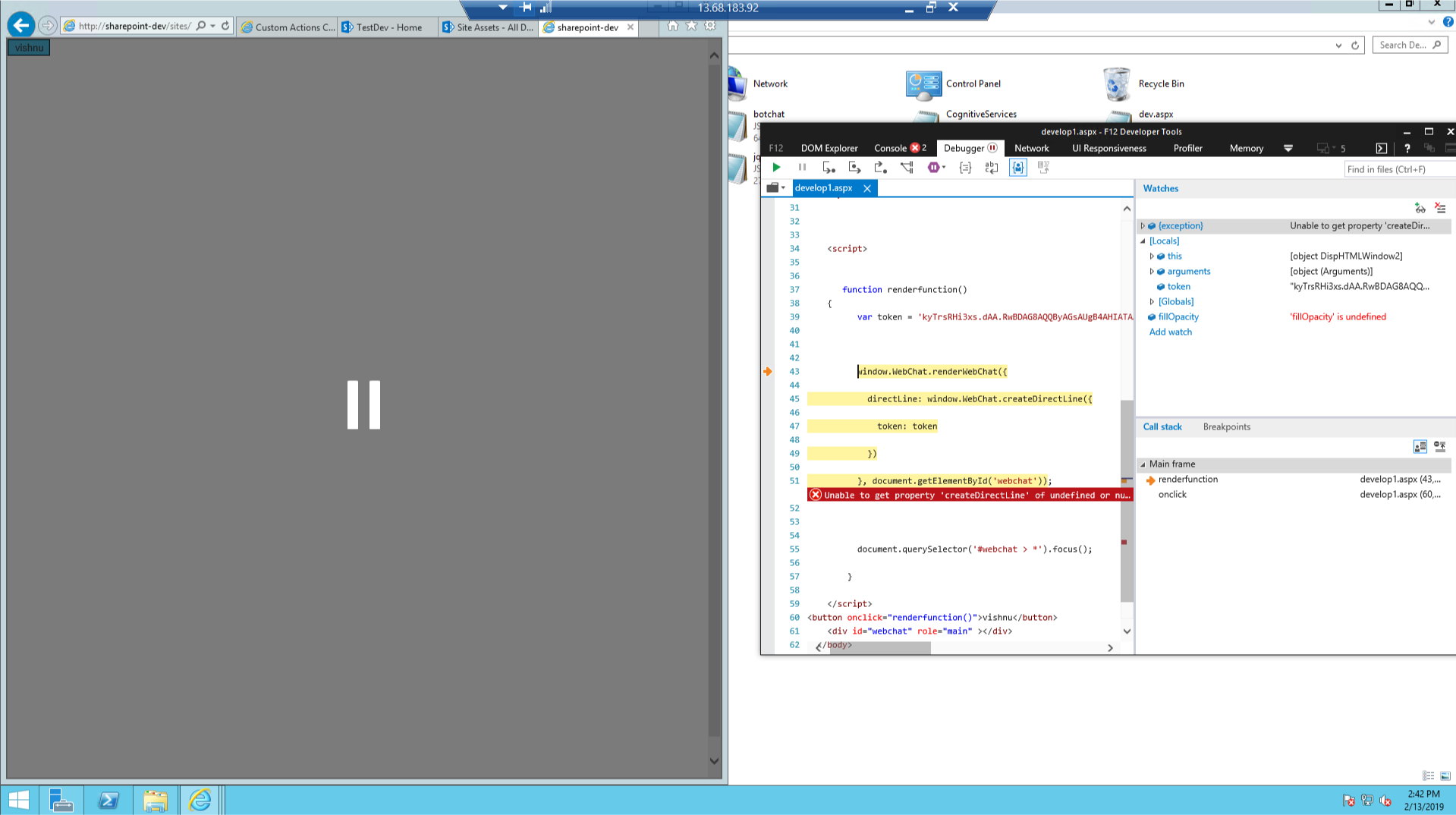Click the Add watch binoculars icon
Viewport: 1456px width, 815px height.
[x=1420, y=207]
